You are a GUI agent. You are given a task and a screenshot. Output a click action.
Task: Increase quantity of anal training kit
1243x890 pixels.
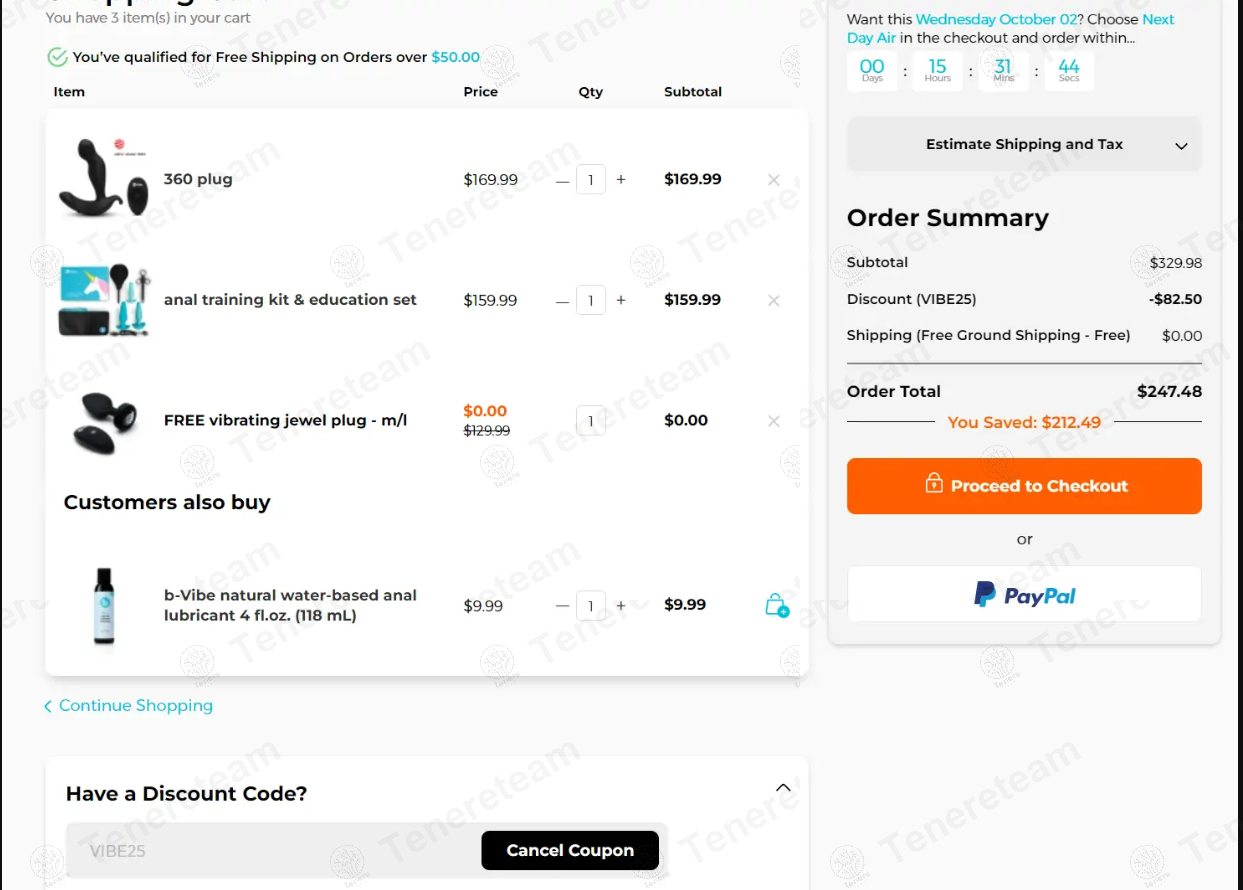tap(621, 300)
